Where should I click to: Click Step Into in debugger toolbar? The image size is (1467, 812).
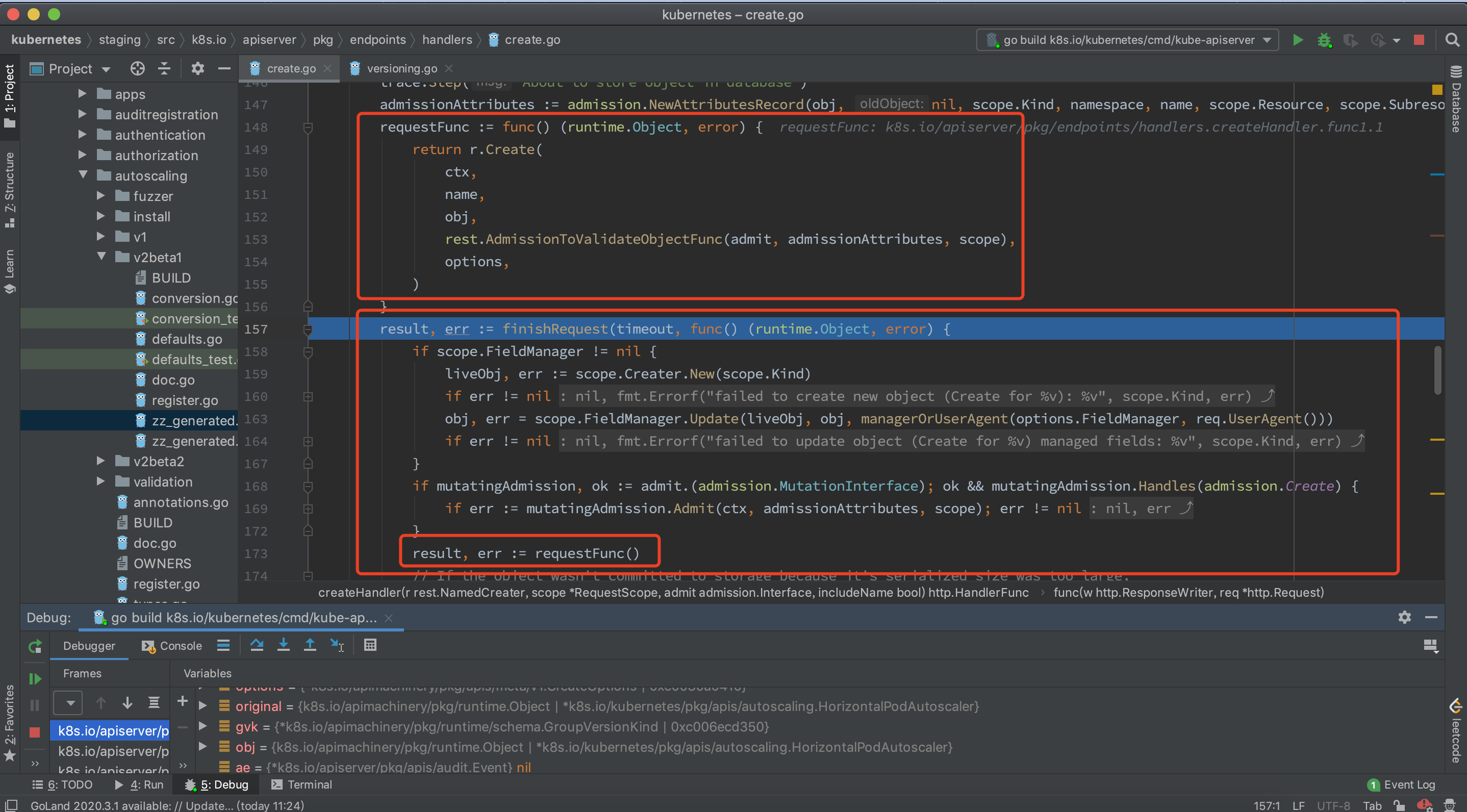(x=283, y=645)
